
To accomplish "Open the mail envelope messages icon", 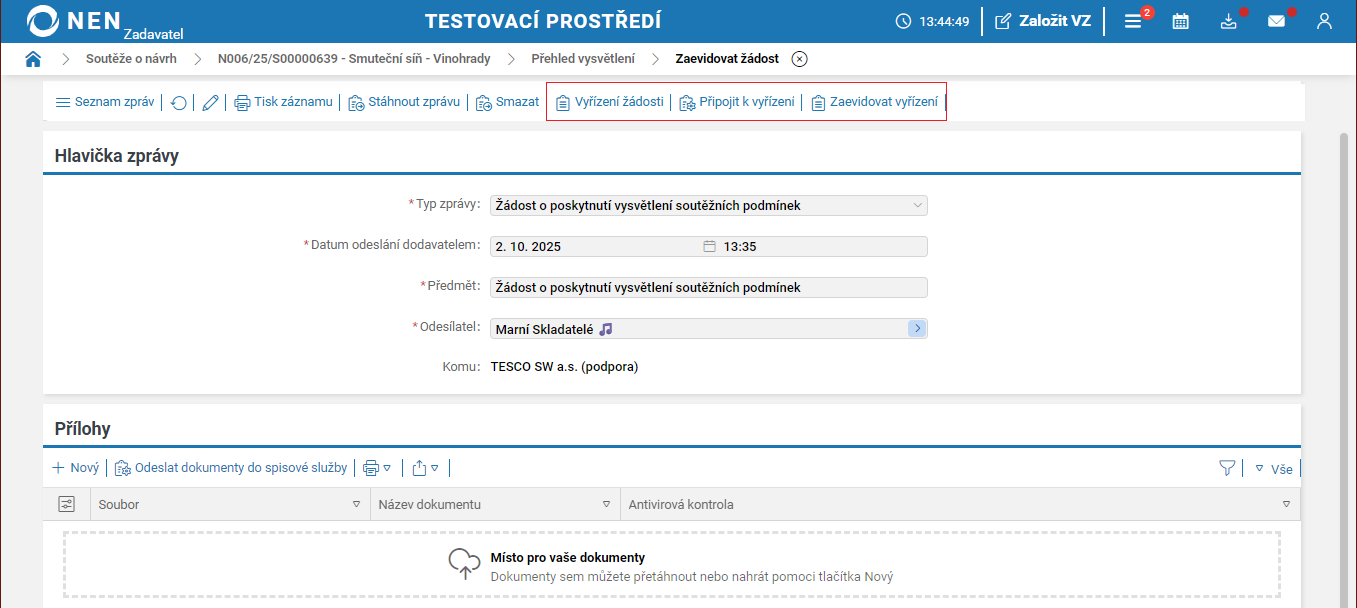I will (x=1277, y=21).
